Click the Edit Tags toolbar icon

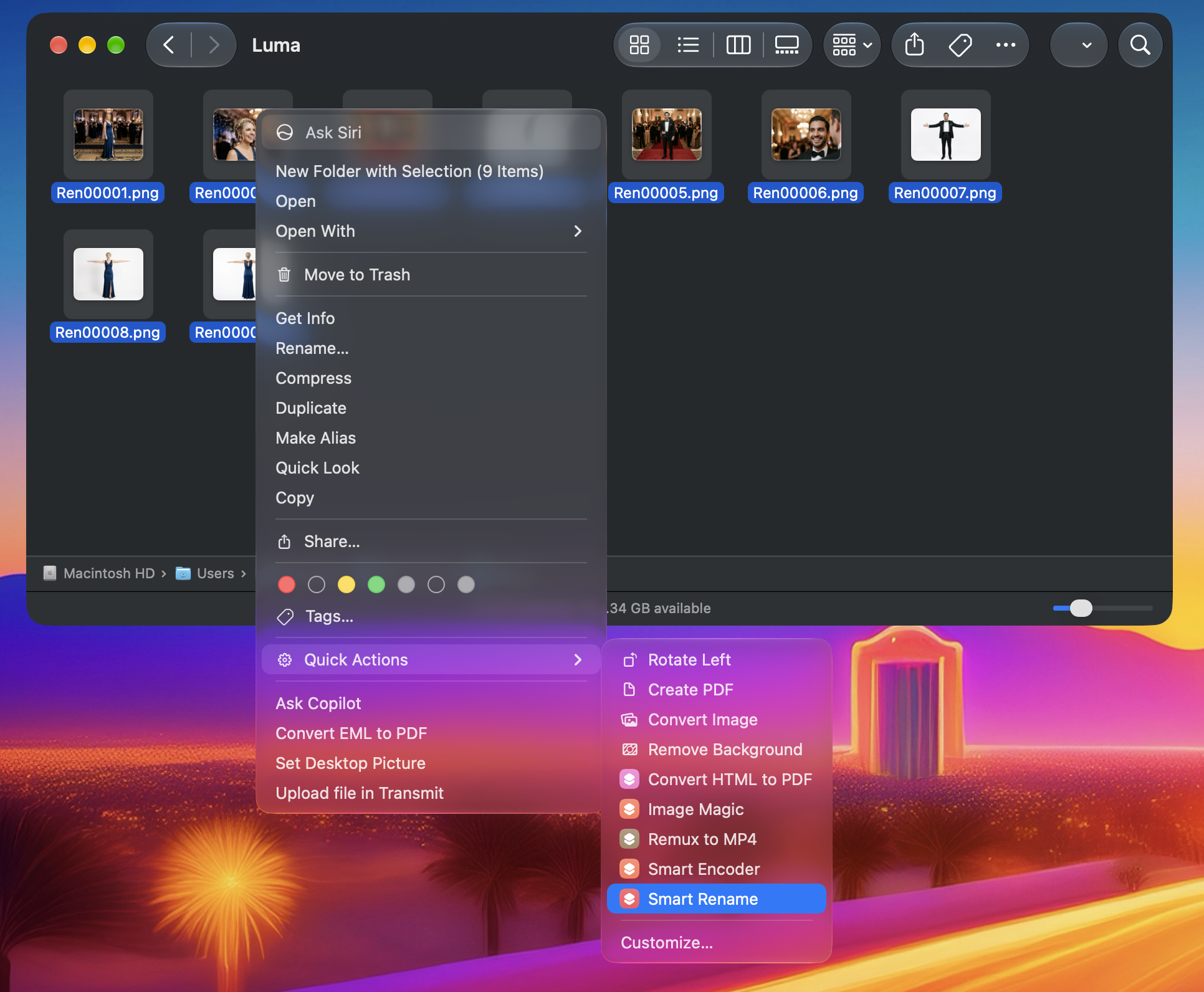960,45
